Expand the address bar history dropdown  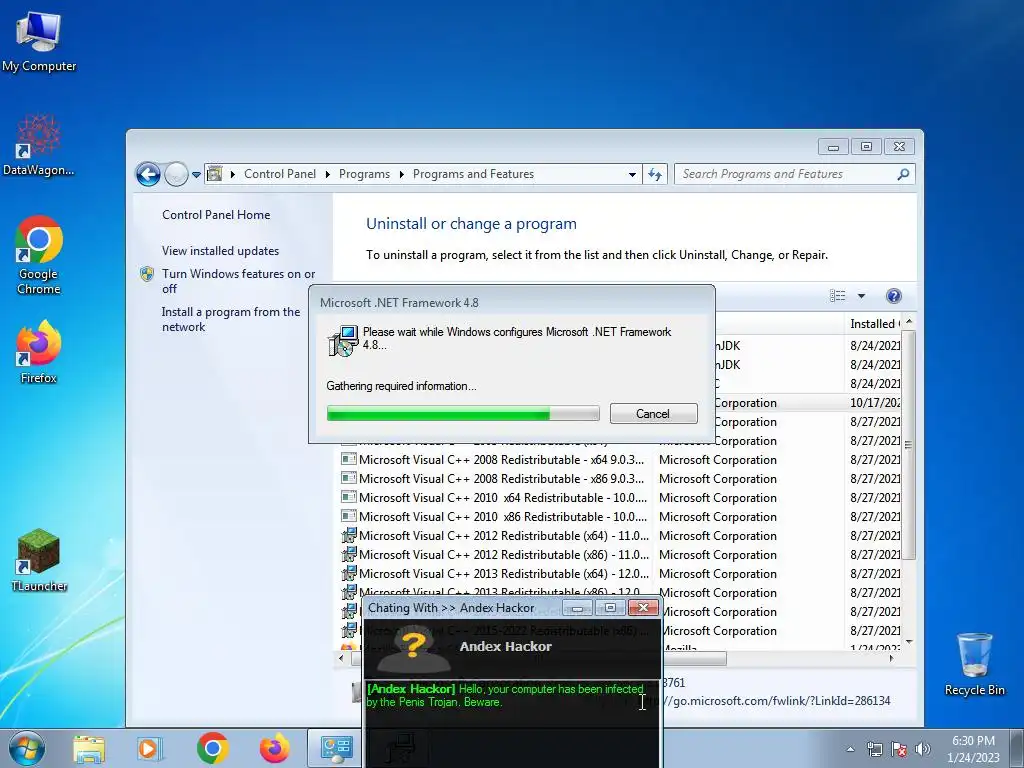[x=632, y=174]
